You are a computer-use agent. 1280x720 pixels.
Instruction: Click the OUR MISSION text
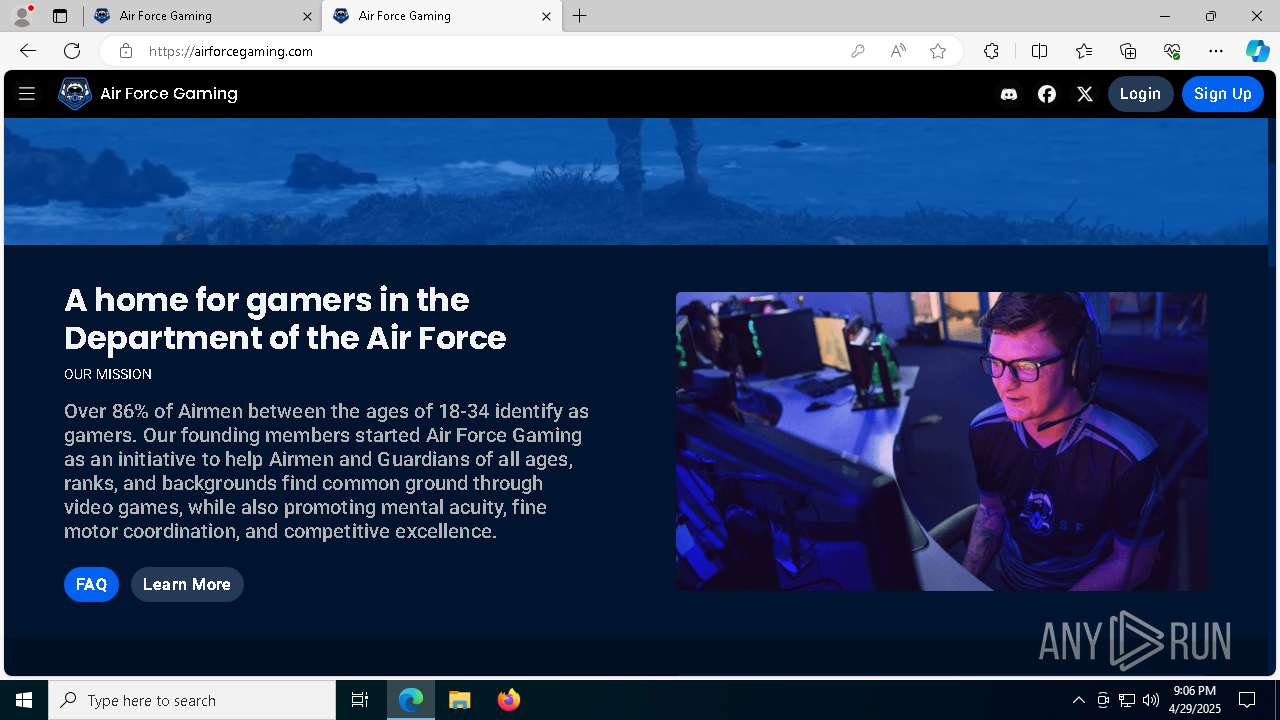[x=108, y=374]
